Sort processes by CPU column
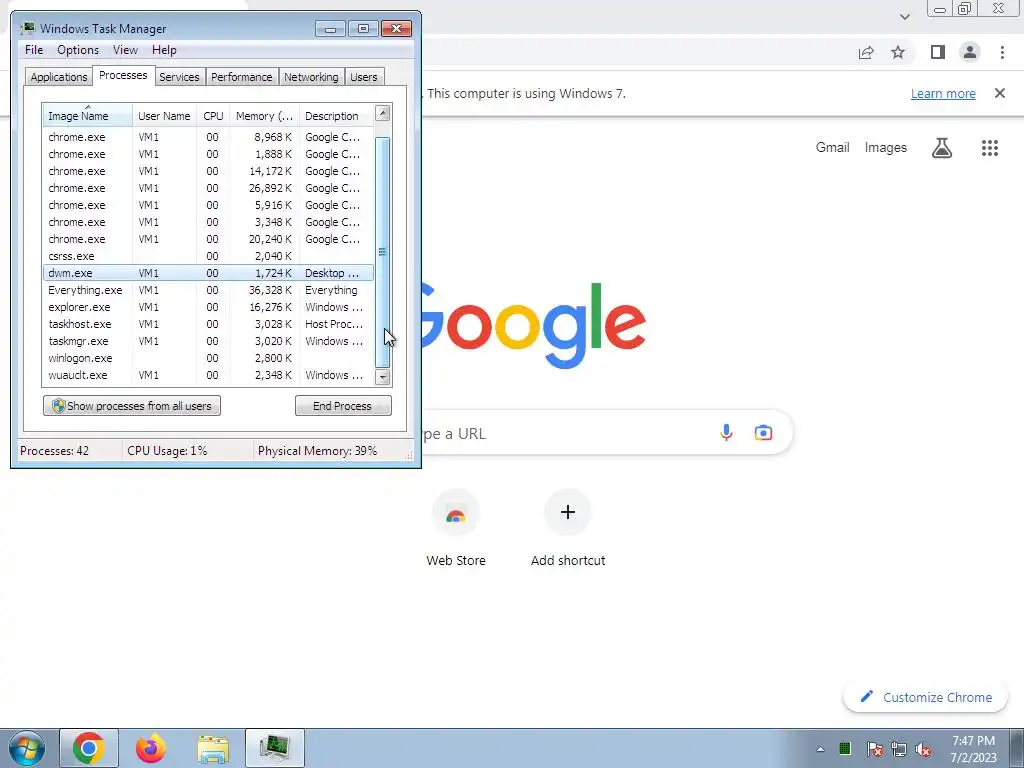Viewport: 1024px width, 768px height. coord(213,116)
